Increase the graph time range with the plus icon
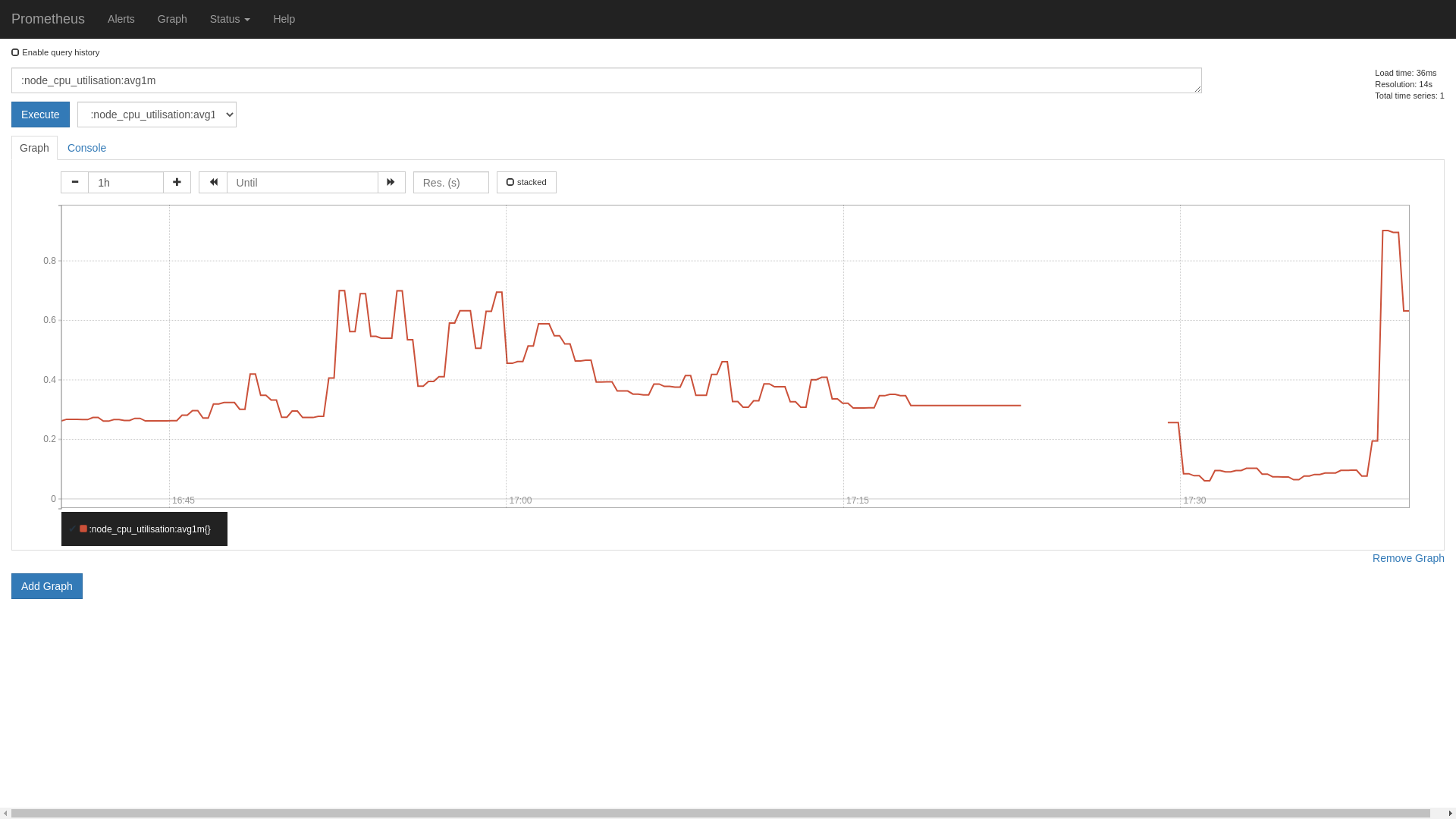The width and height of the screenshot is (1456, 819). point(177,182)
